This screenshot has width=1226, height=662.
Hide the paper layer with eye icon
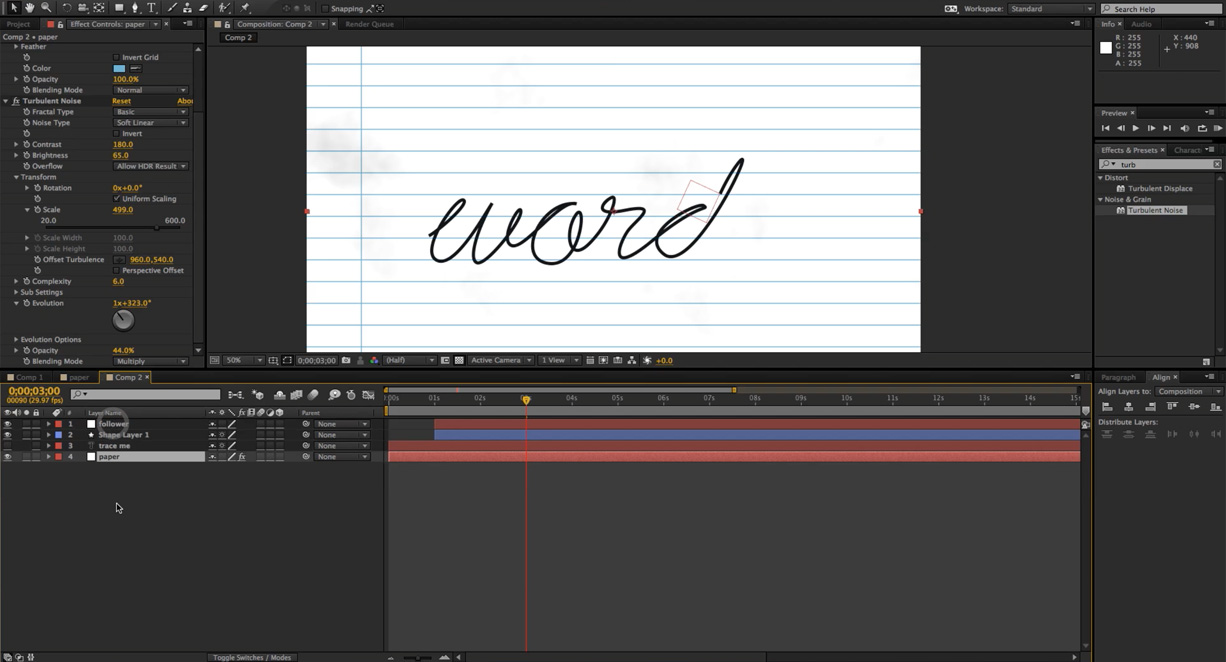[7, 457]
